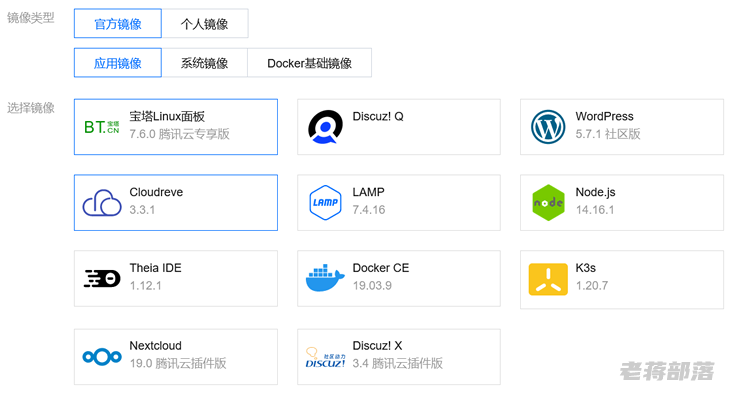The image size is (732, 393).
Task: Select the 系统镜像 tab
Action: coord(204,63)
